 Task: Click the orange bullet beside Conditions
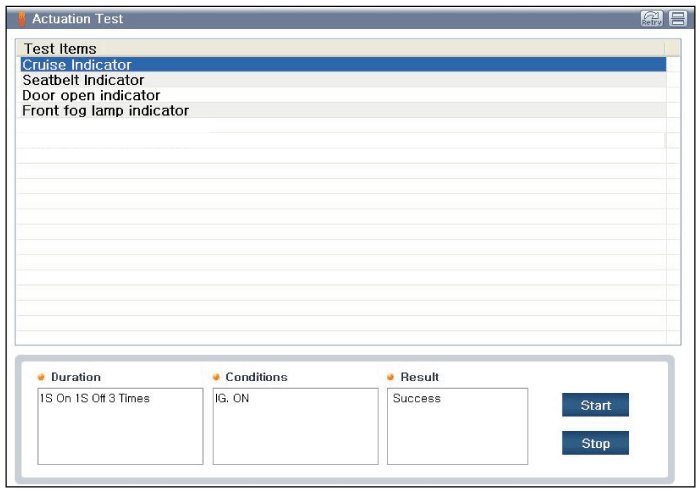[x=216, y=377]
